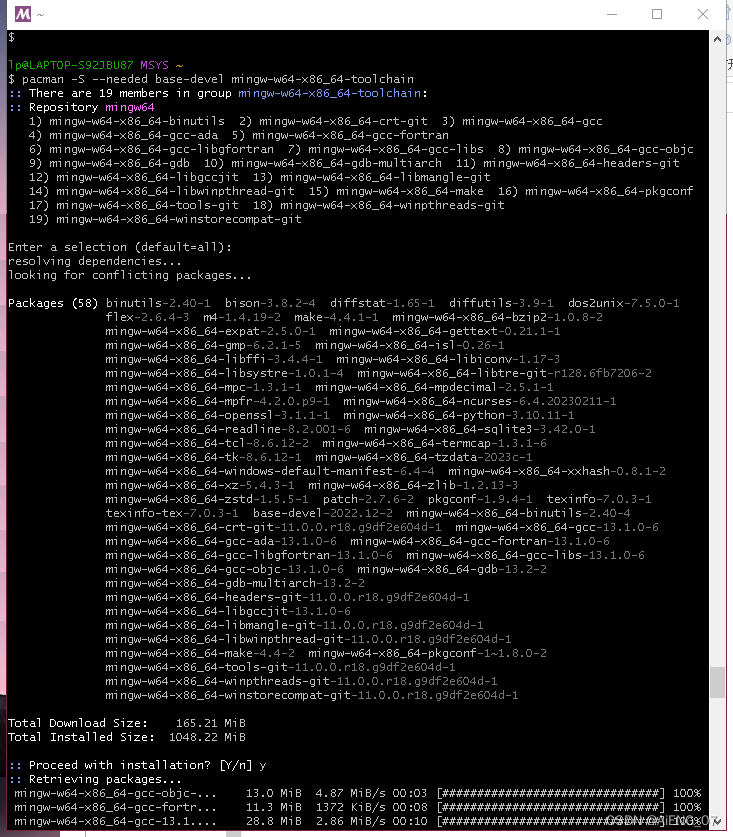Click mingw-w64-x86_64-openssl-3.1.1-1 package
733x837 pixels.
click(x=217, y=415)
